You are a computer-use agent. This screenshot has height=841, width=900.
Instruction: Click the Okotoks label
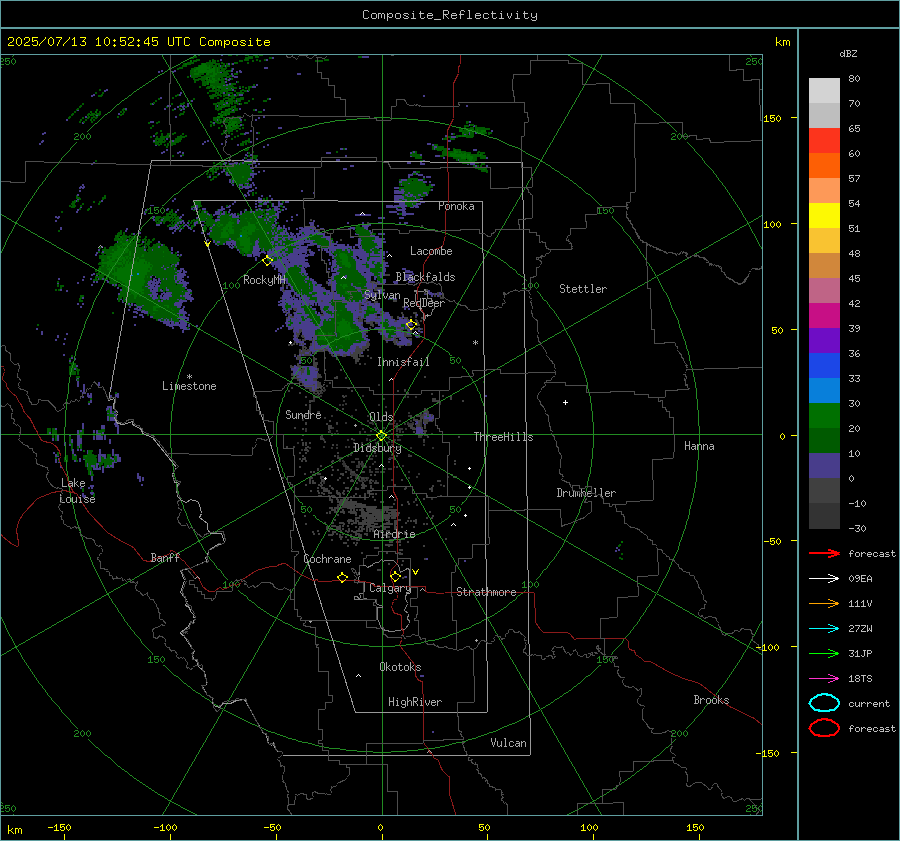click(x=400, y=667)
